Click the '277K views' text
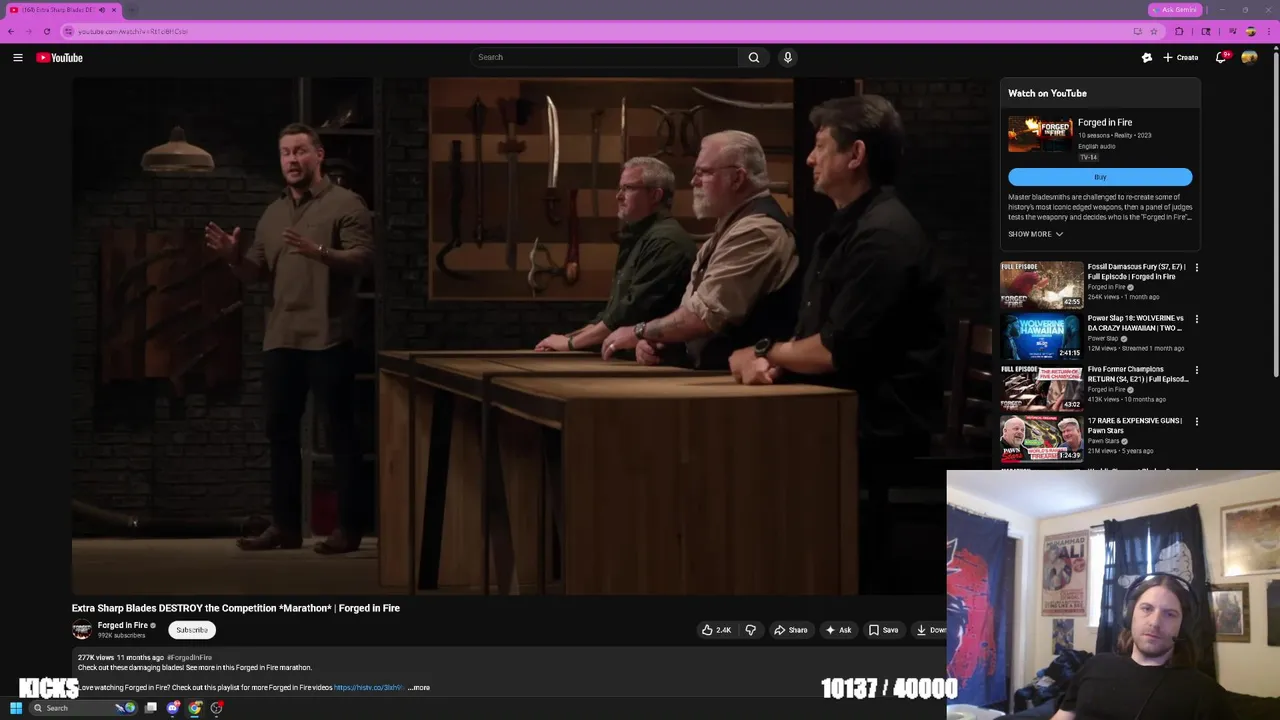Viewport: 1280px width, 720px height. point(96,658)
